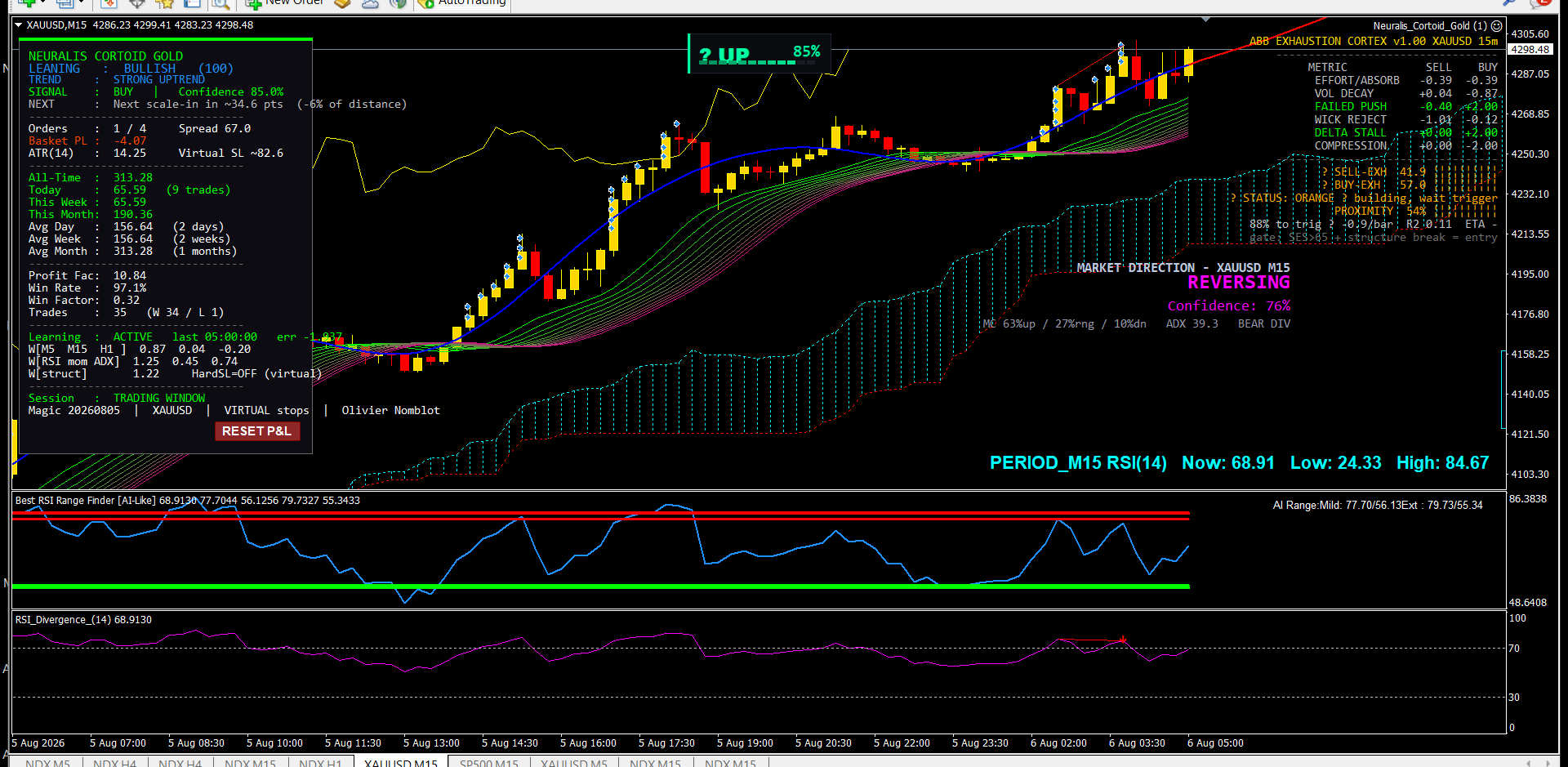This screenshot has height=767, width=1568.
Task: Click the Profit Fac 10.84 value
Action: pyautogui.click(x=130, y=276)
